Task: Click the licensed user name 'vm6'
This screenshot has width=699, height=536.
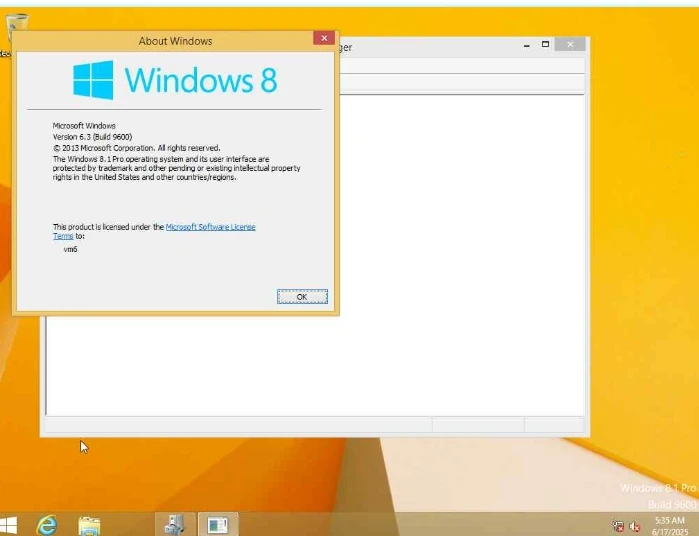Action: coord(70,249)
